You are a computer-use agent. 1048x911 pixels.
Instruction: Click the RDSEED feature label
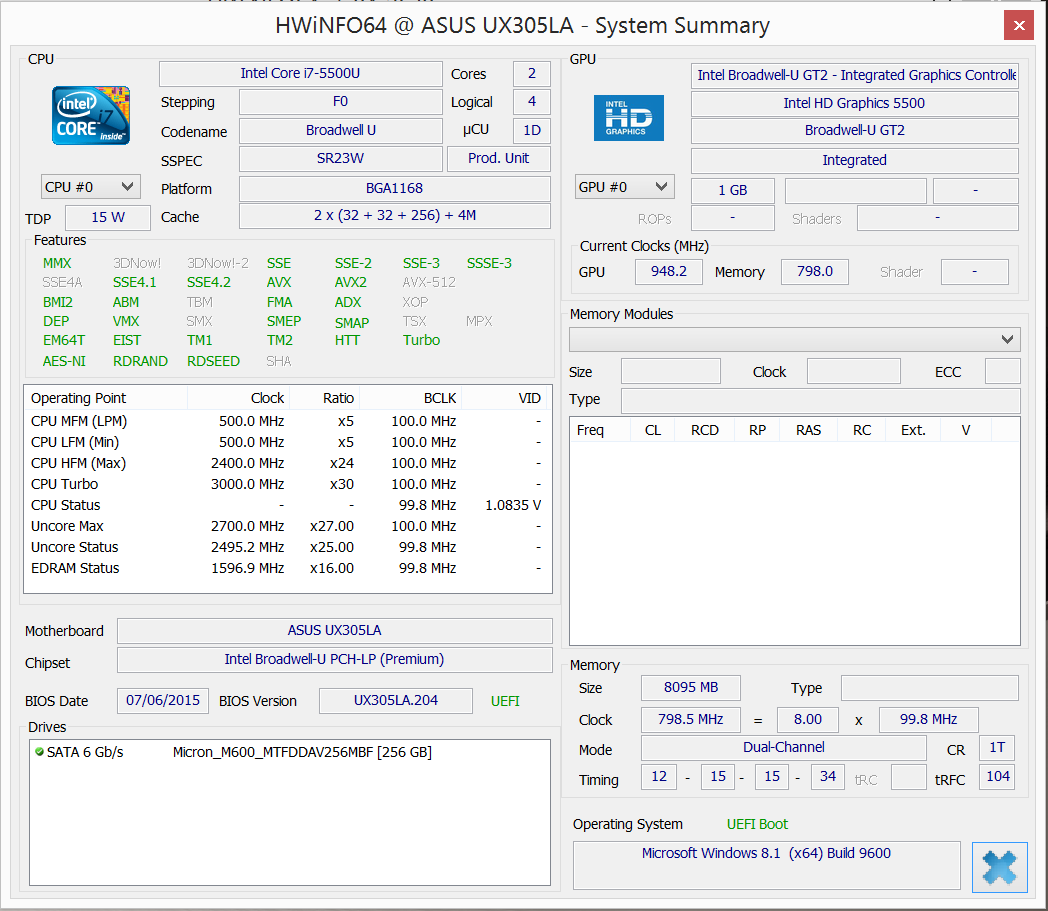[213, 362]
